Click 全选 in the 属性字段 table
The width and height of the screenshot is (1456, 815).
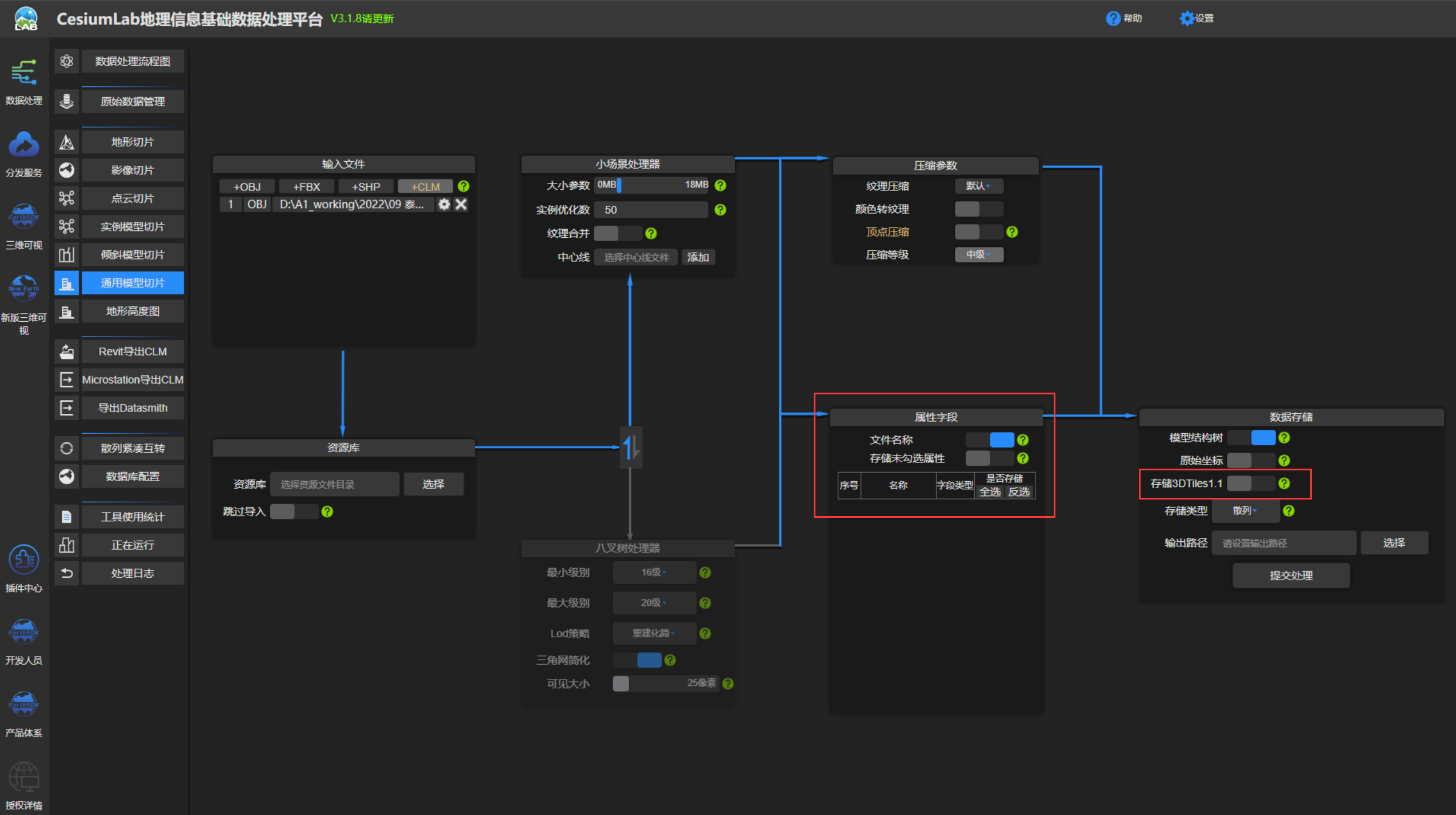990,492
